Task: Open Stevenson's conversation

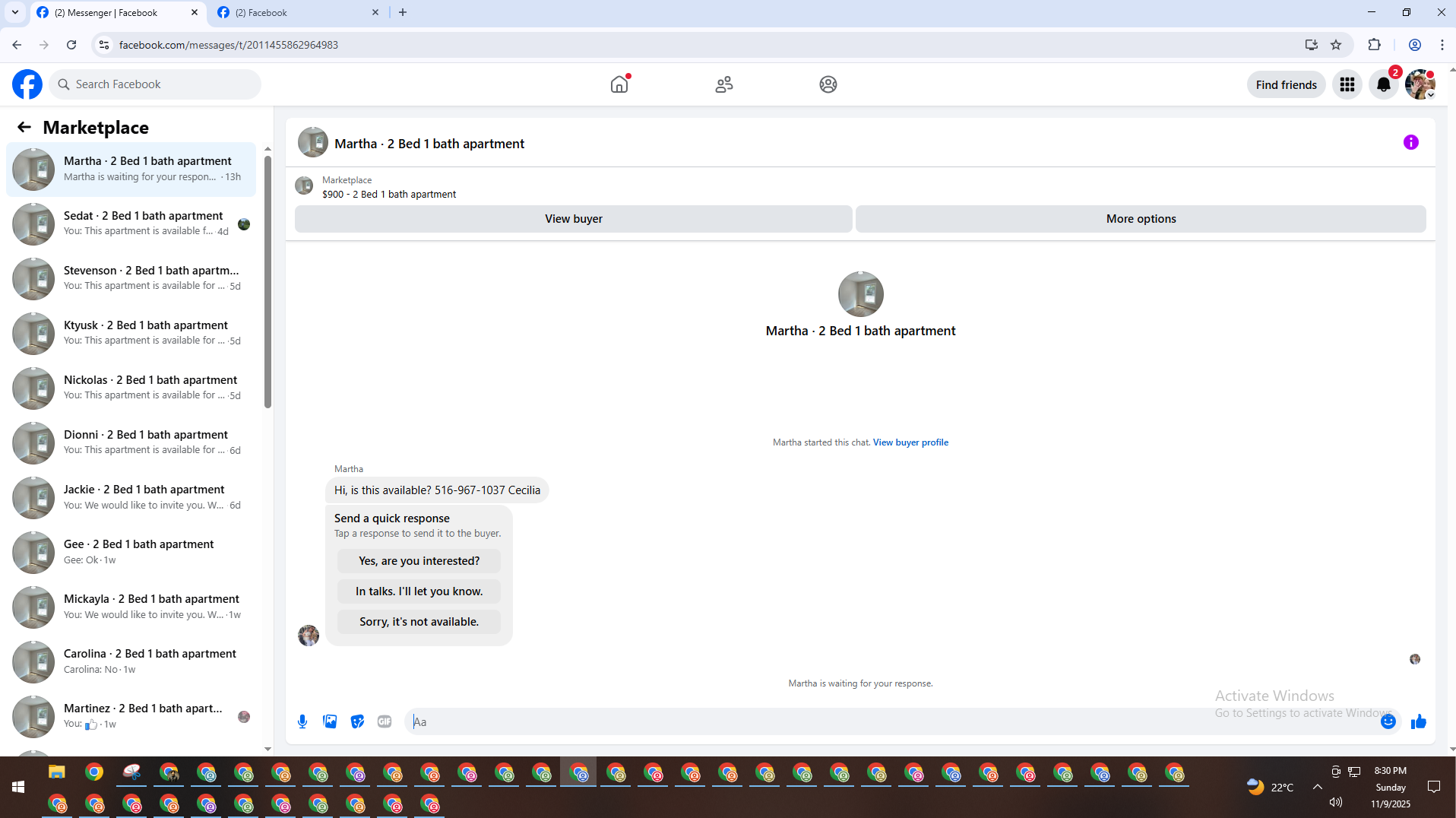Action: click(x=131, y=278)
